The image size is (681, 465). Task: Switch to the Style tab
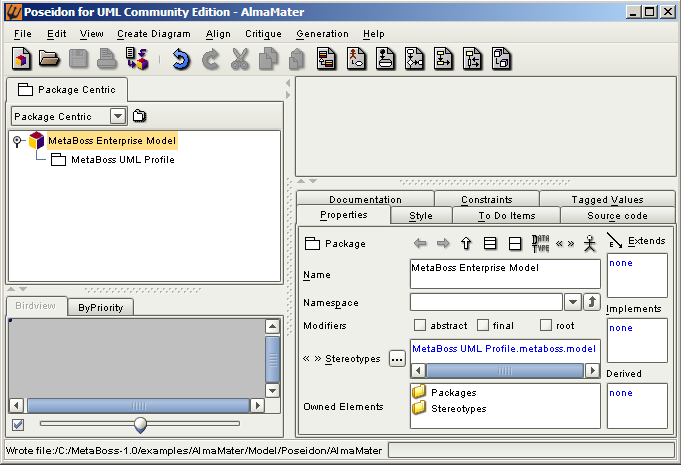pyautogui.click(x=421, y=215)
